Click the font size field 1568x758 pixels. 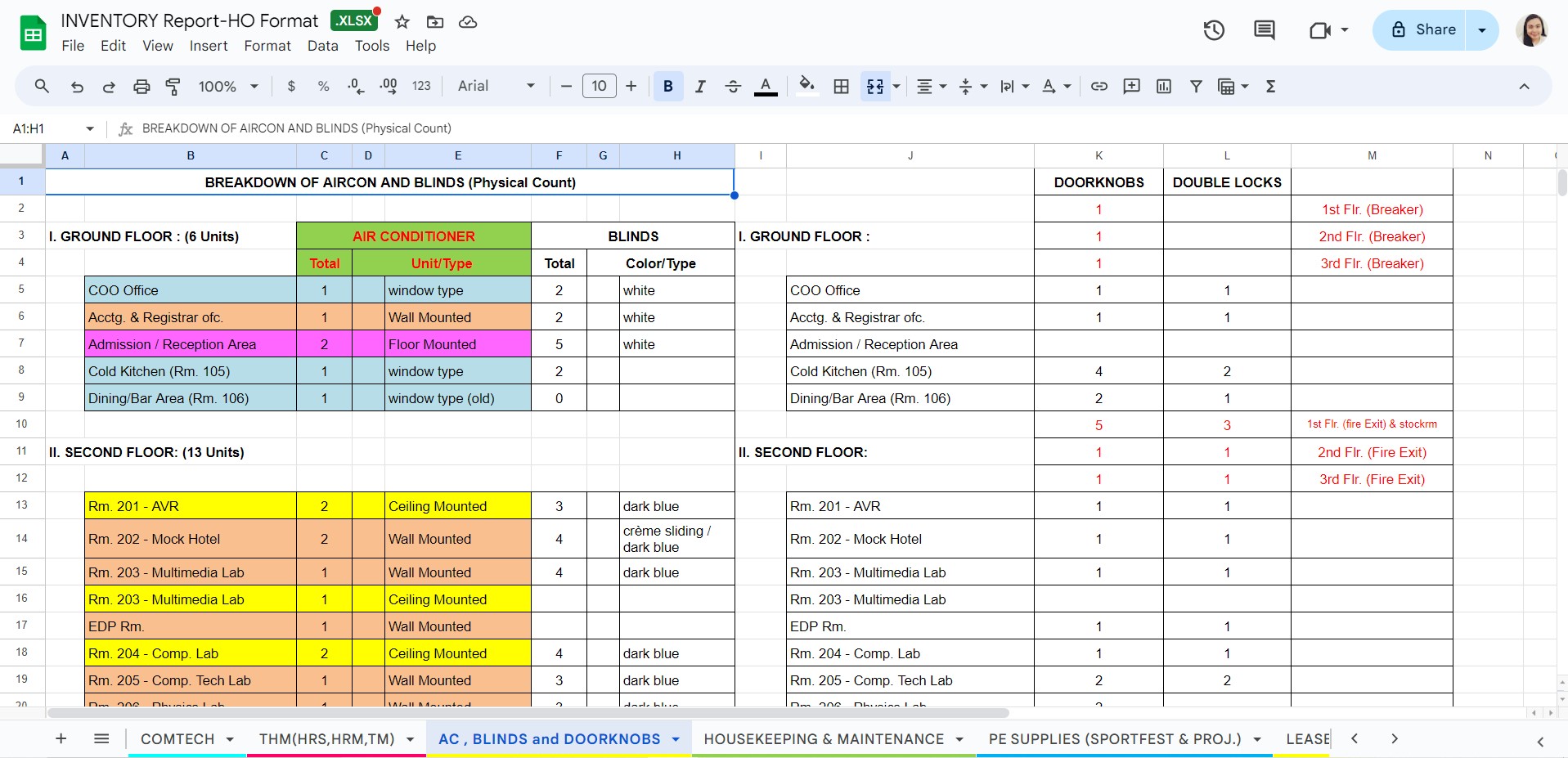click(599, 86)
